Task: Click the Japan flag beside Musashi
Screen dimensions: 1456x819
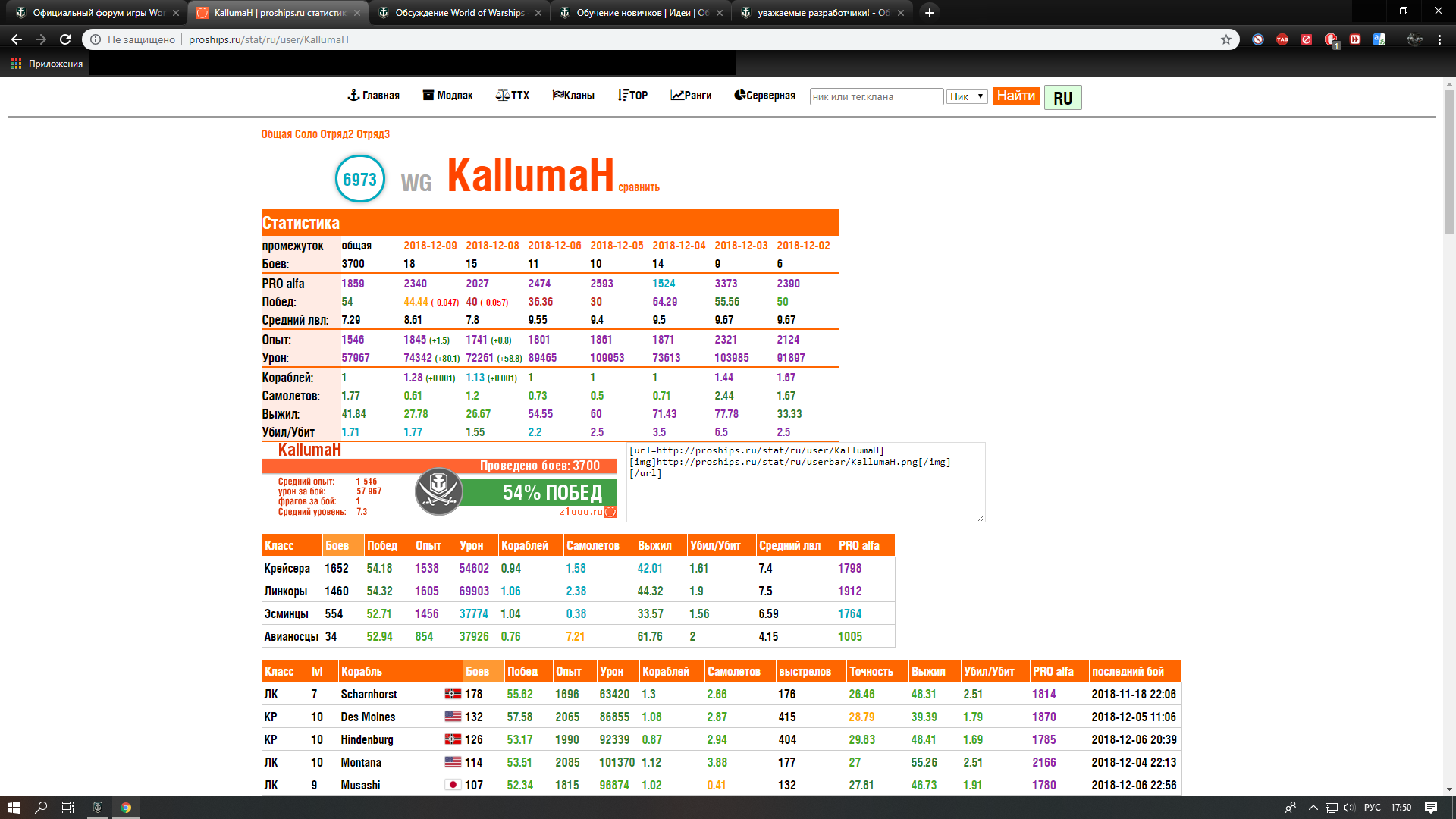Action: point(453,785)
